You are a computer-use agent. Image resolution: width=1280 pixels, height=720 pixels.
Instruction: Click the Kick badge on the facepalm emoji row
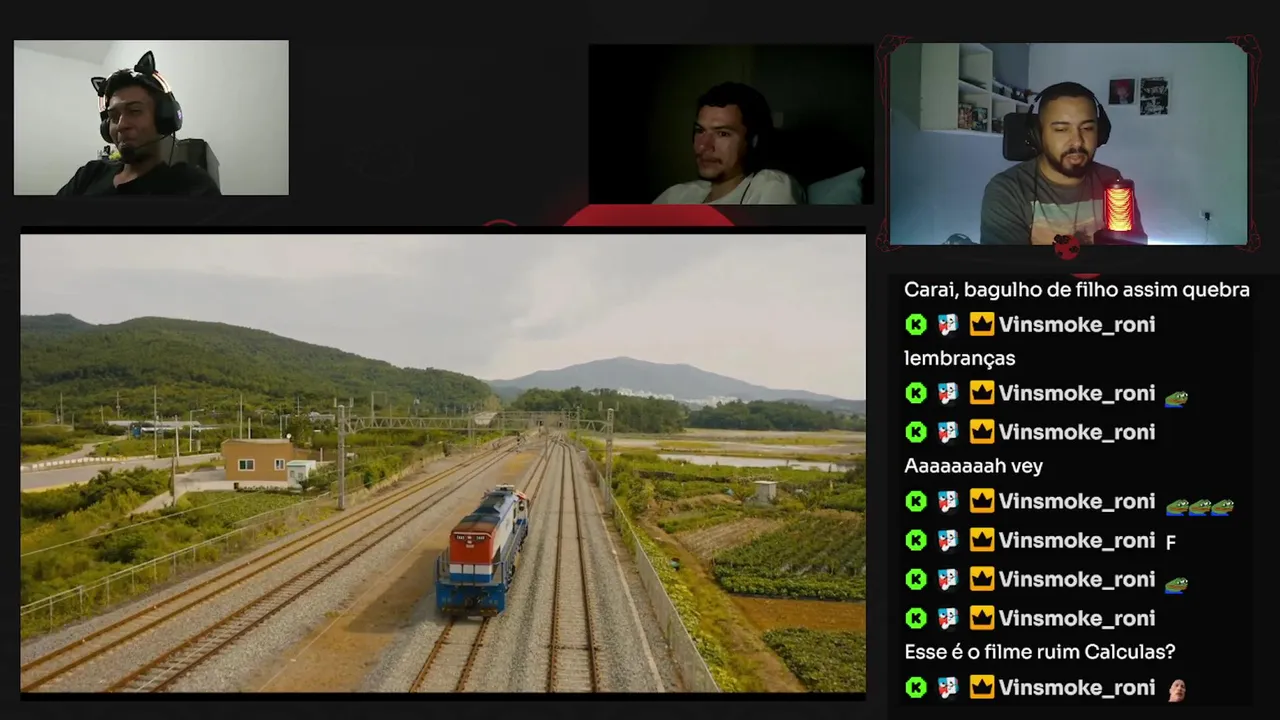pyautogui.click(x=916, y=687)
